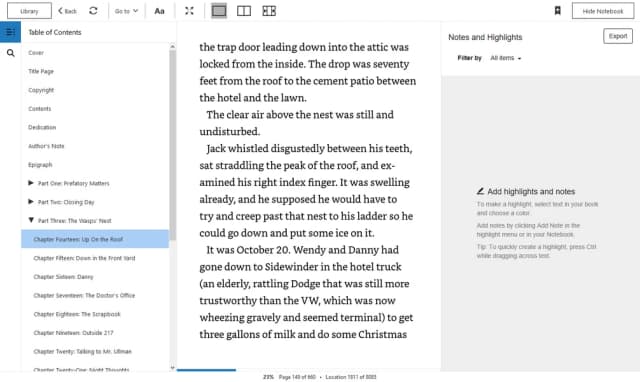Image resolution: width=640 pixels, height=382 pixels.
Task: Click the pencil icon beside Add highlights
Action: point(480,191)
